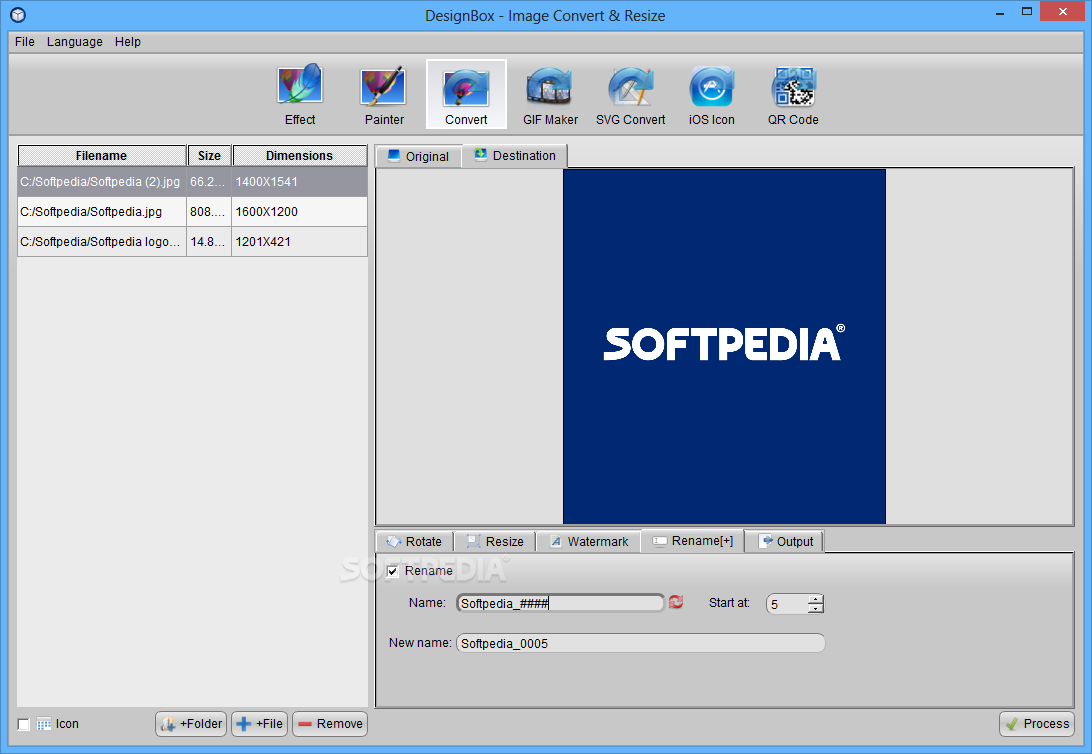This screenshot has width=1092, height=754.
Task: Sort by Dimensions column header
Action: pos(299,155)
